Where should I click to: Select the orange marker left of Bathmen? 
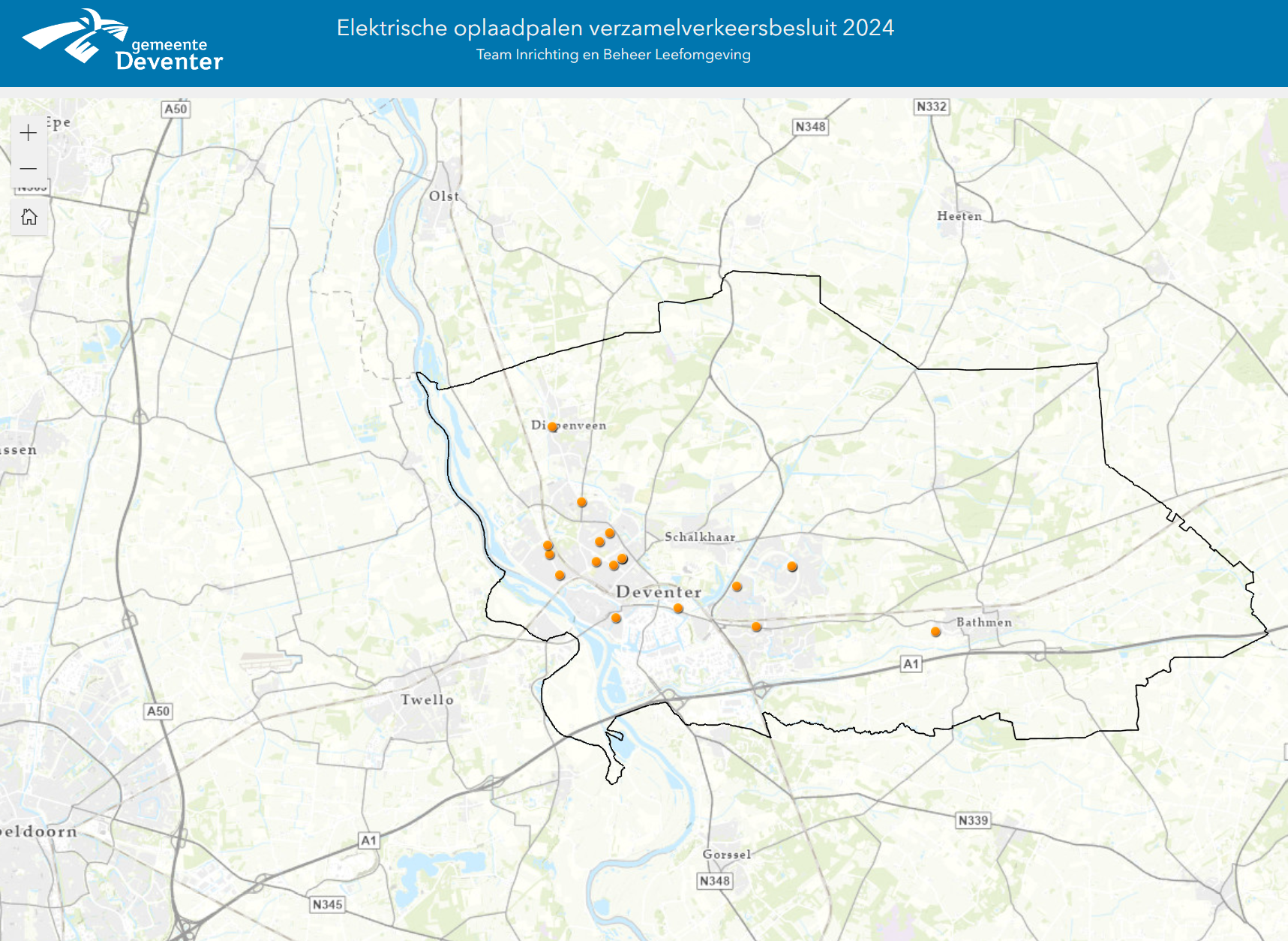point(935,632)
